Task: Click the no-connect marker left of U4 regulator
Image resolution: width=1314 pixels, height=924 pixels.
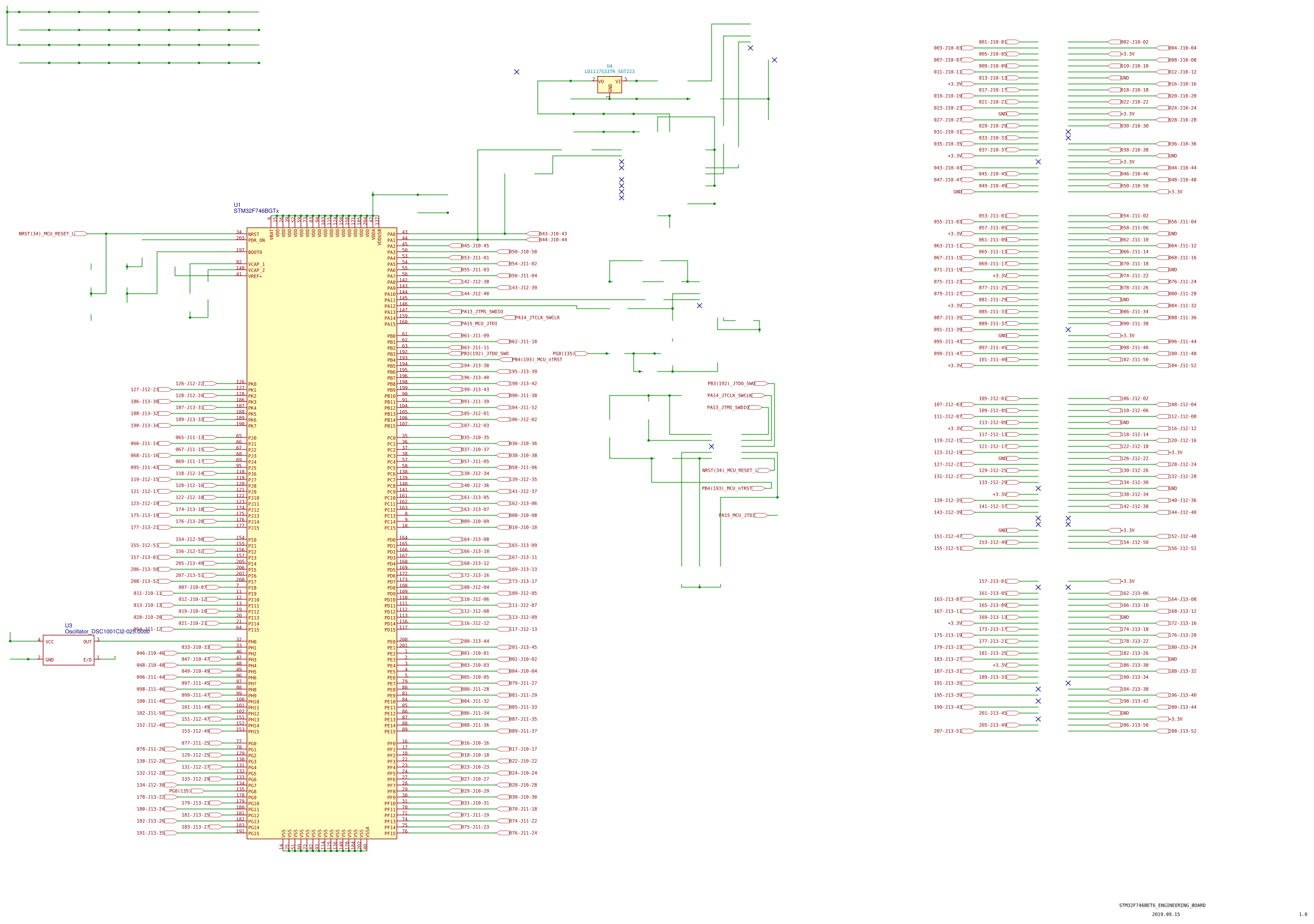Action: pyautogui.click(x=517, y=72)
